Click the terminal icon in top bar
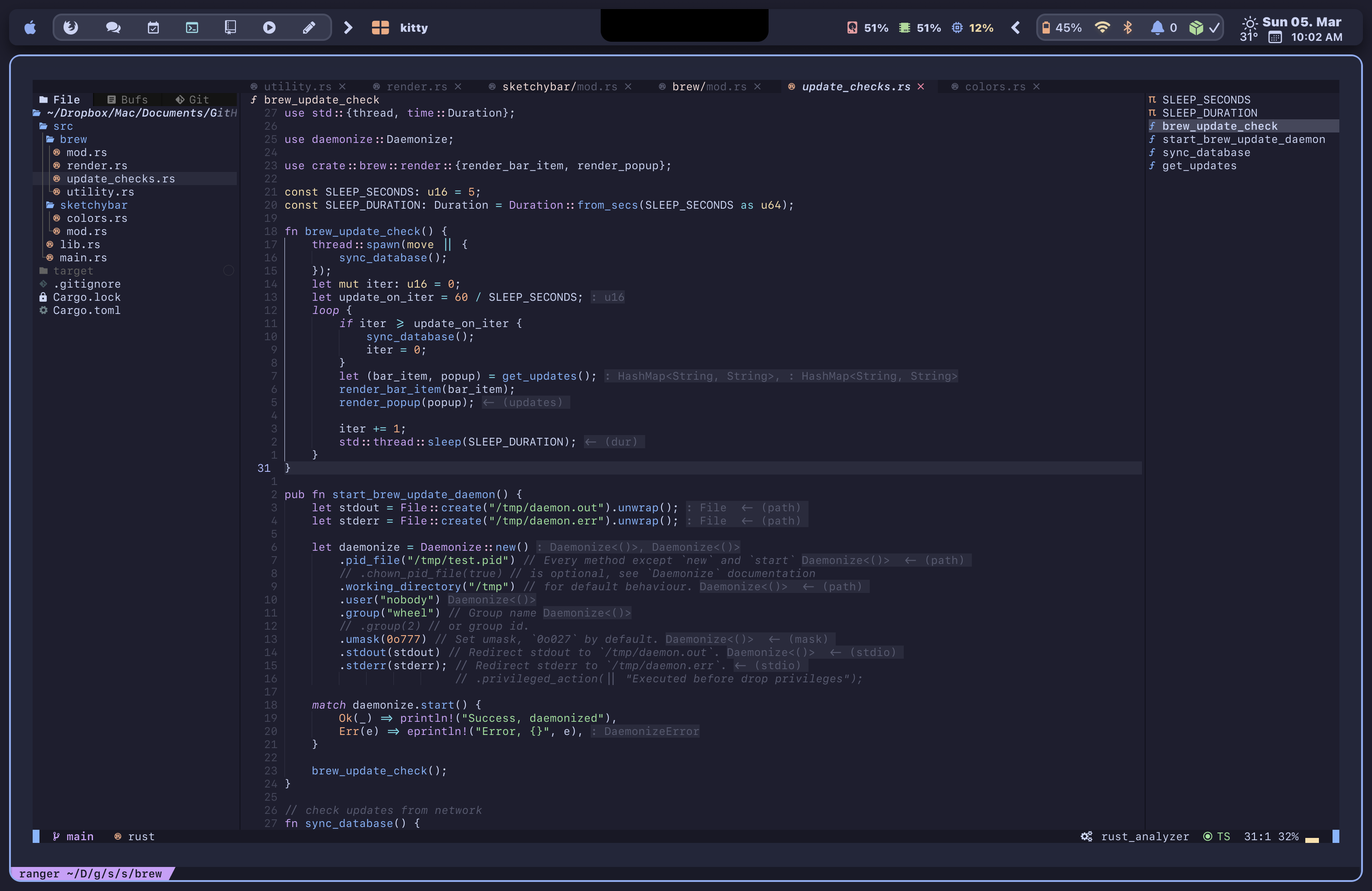 tap(192, 28)
